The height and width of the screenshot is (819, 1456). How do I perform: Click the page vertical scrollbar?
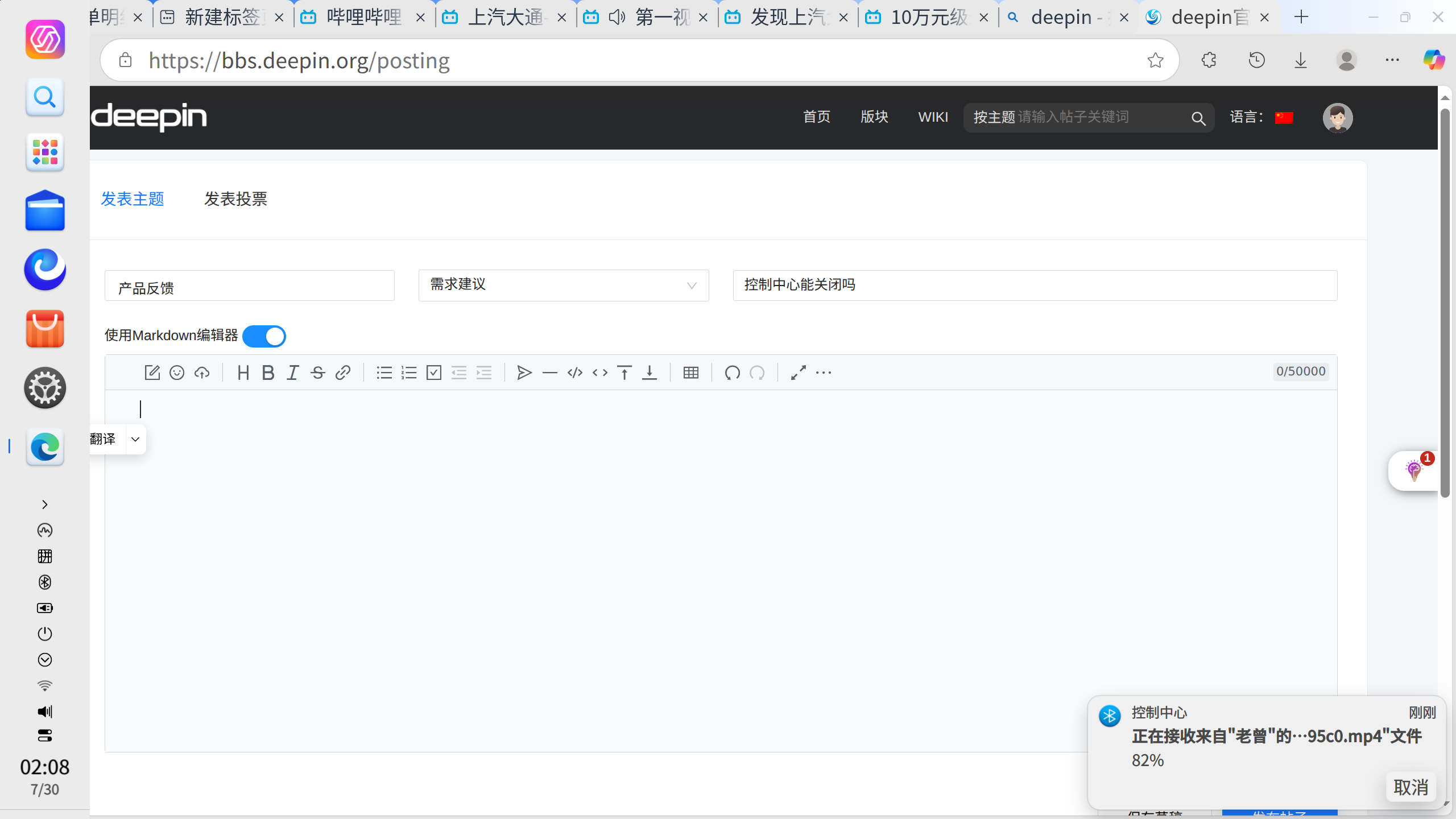pyautogui.click(x=1445, y=303)
